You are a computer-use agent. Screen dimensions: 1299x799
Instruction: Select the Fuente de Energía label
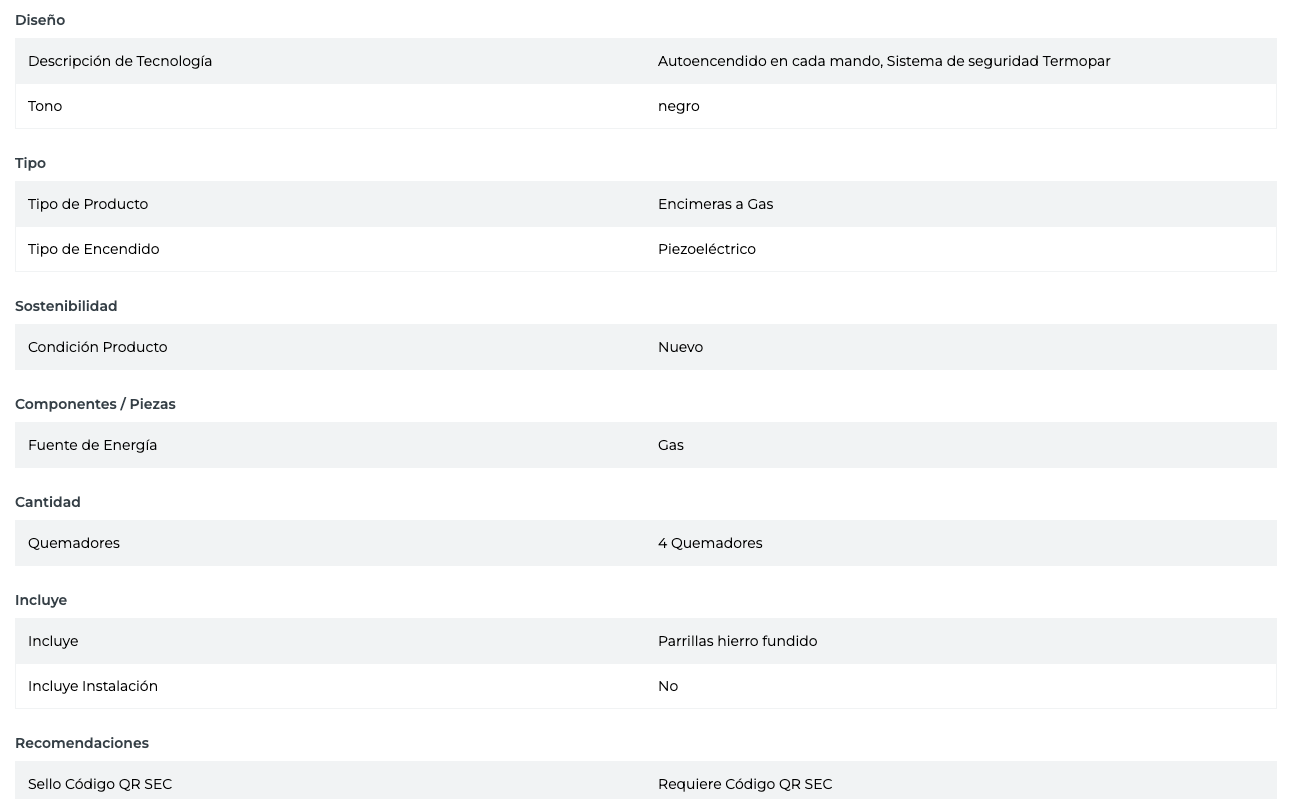(92, 445)
